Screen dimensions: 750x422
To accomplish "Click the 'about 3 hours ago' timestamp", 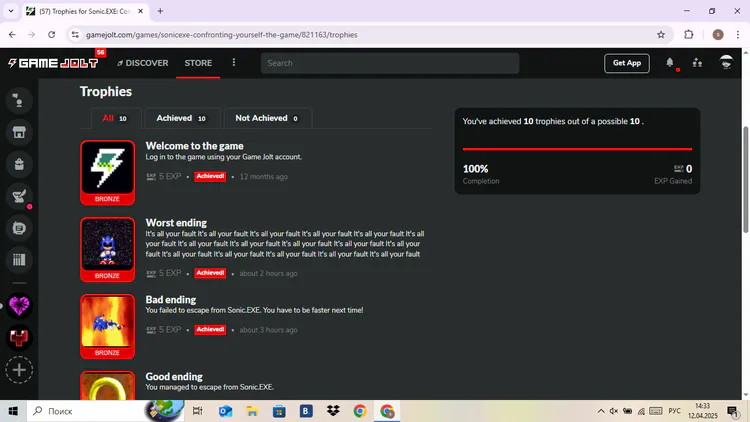I will 268,330.
